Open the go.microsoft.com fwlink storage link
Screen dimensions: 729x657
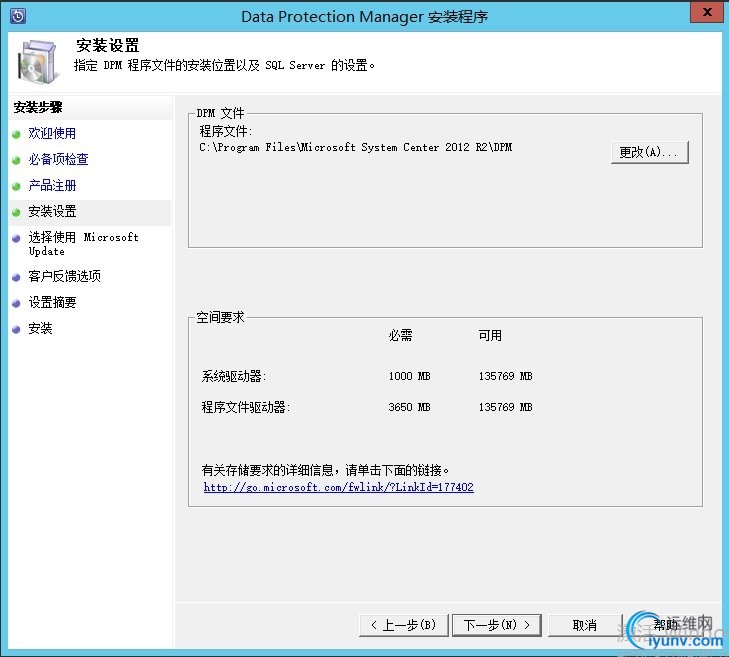(338, 487)
